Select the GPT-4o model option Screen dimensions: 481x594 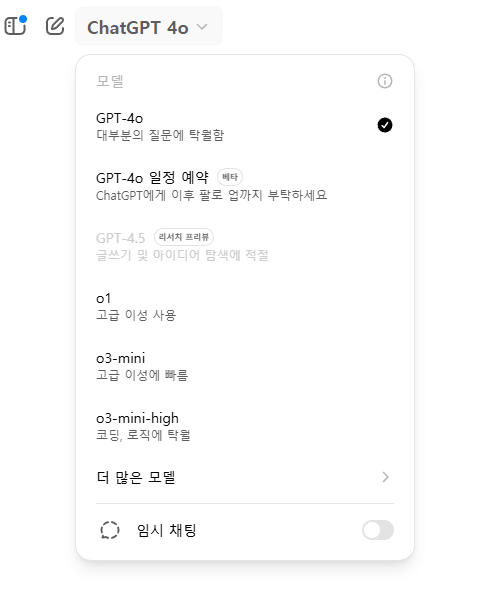click(245, 126)
